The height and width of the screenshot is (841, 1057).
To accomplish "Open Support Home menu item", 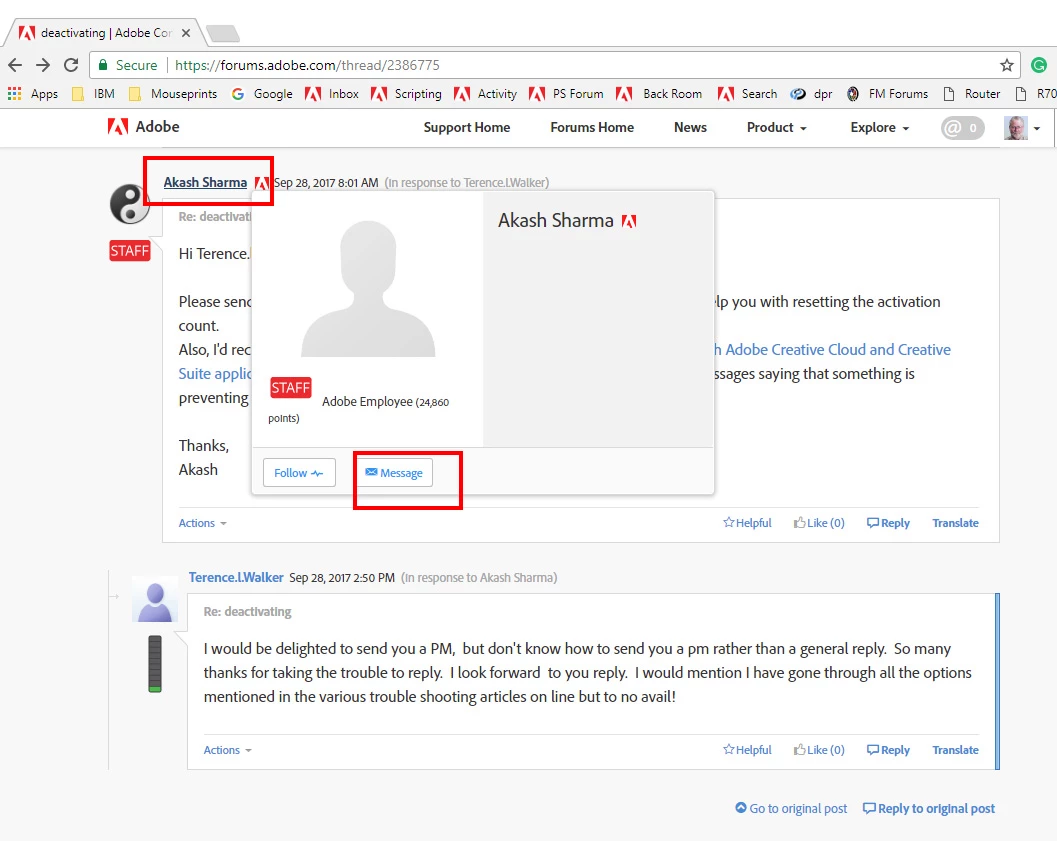I will pyautogui.click(x=466, y=127).
